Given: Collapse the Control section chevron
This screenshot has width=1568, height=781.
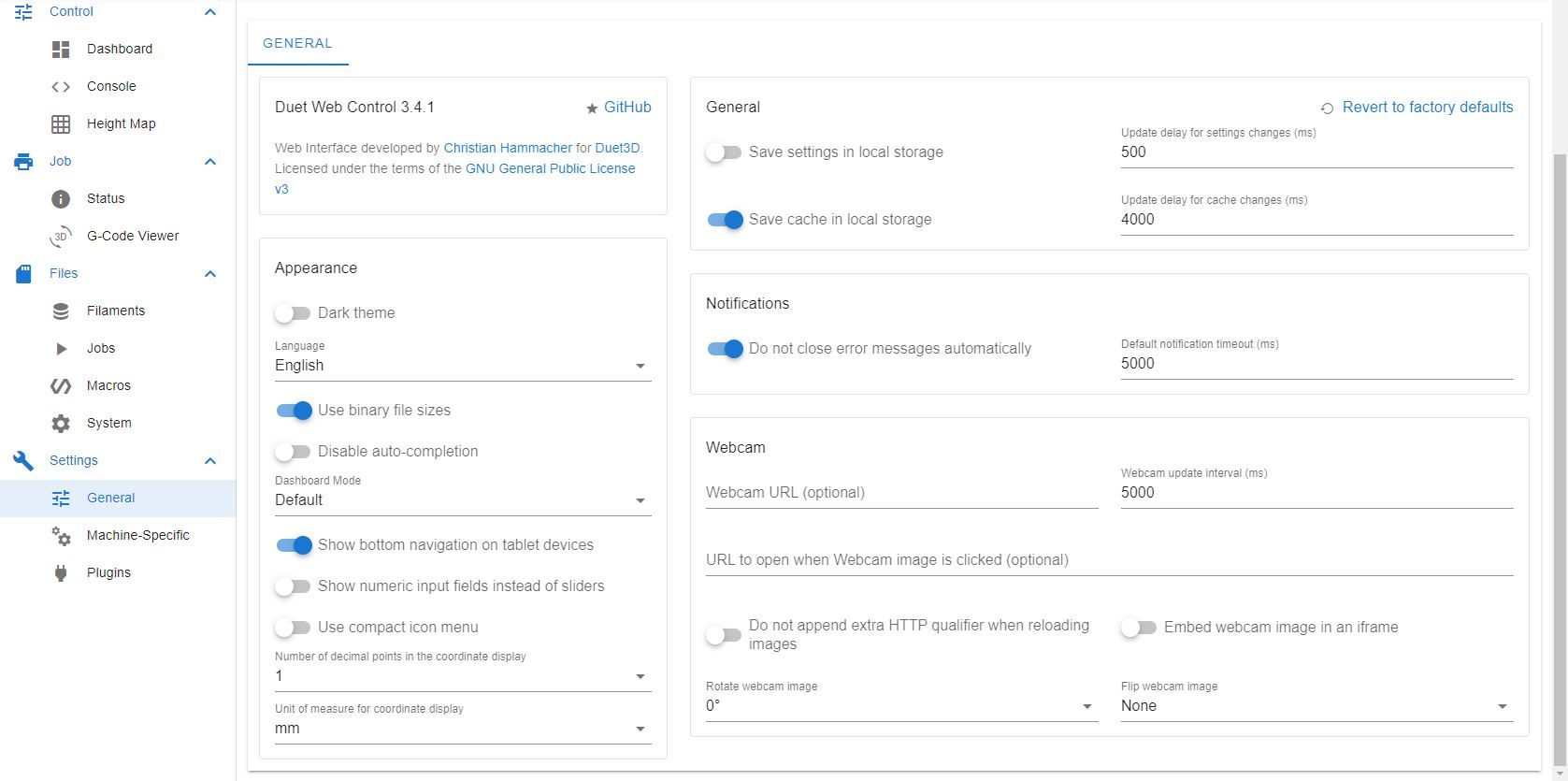Looking at the screenshot, I should pos(210,12).
